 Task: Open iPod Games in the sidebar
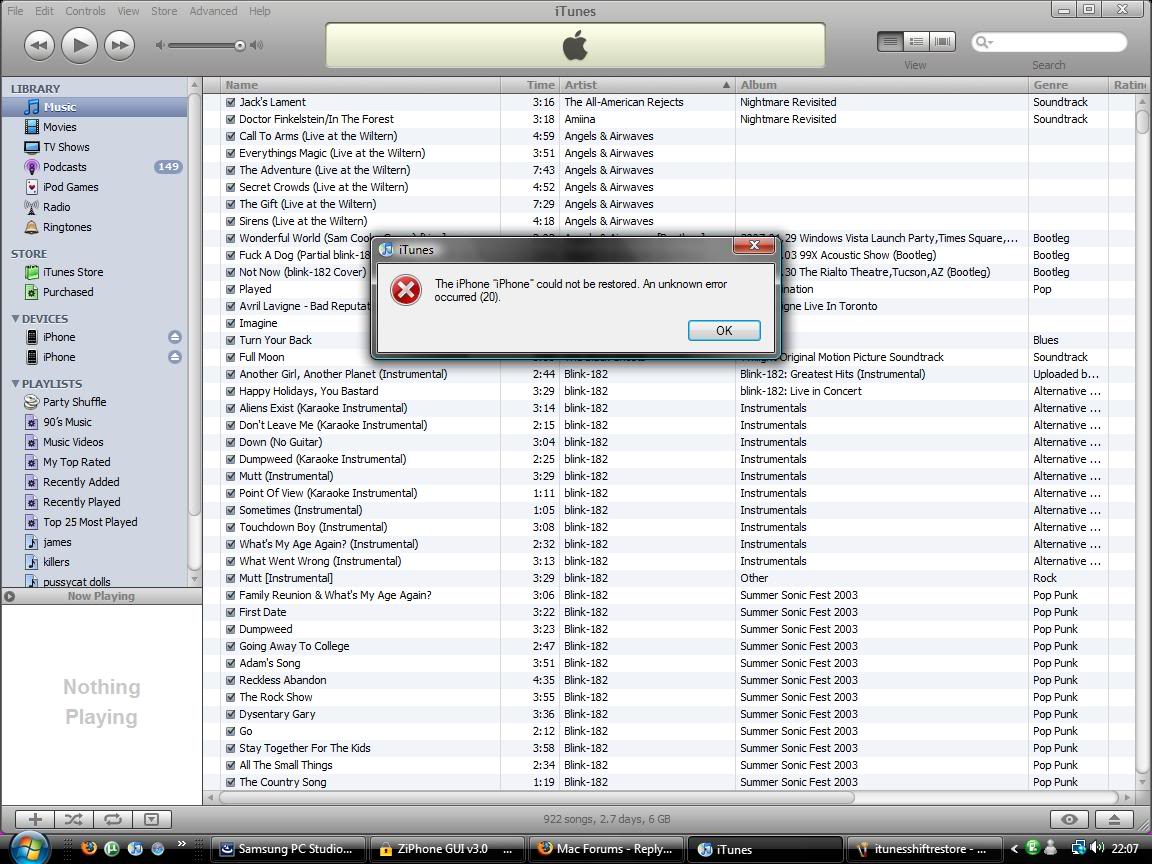tap(70, 187)
